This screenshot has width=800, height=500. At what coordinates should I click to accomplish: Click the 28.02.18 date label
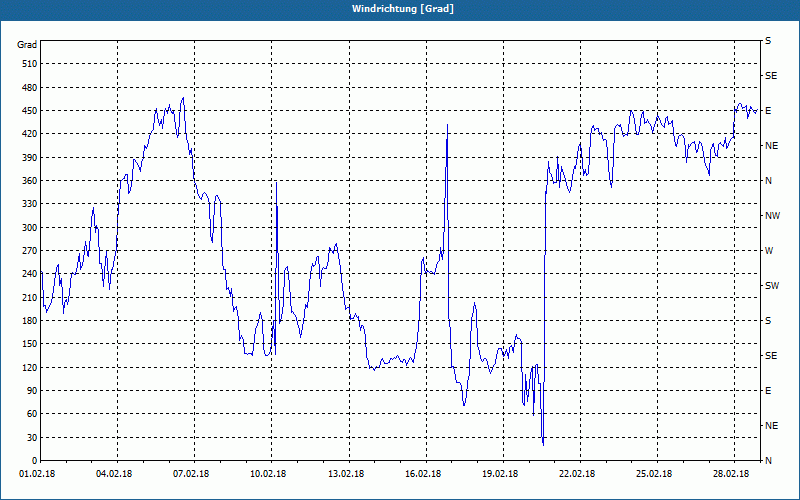pyautogui.click(x=731, y=474)
